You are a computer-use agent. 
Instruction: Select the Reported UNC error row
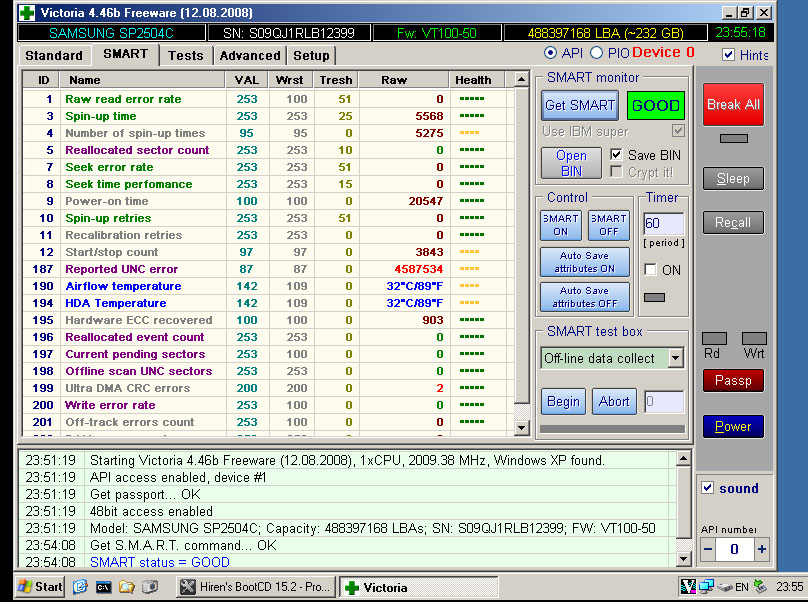click(x=268, y=269)
